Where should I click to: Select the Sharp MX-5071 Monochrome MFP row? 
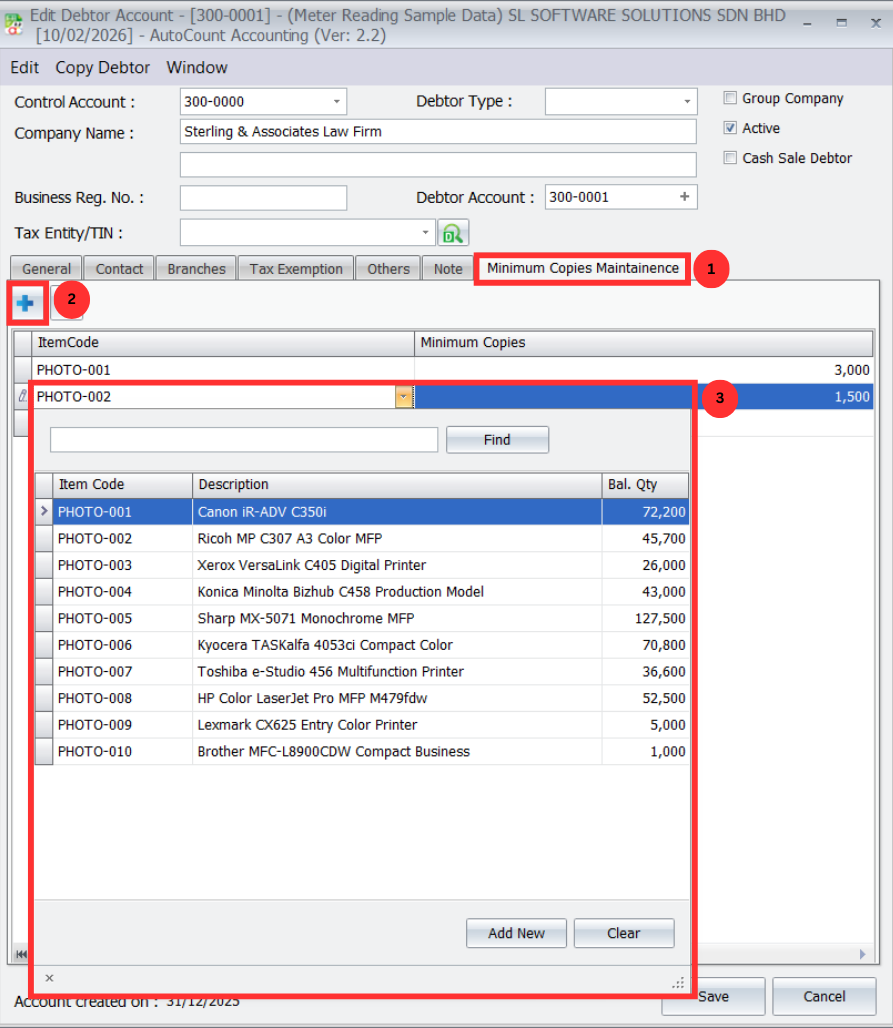(305, 618)
